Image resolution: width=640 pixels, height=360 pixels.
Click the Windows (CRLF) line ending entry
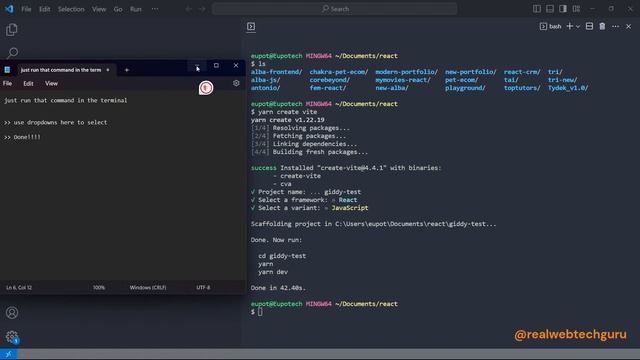(148, 288)
